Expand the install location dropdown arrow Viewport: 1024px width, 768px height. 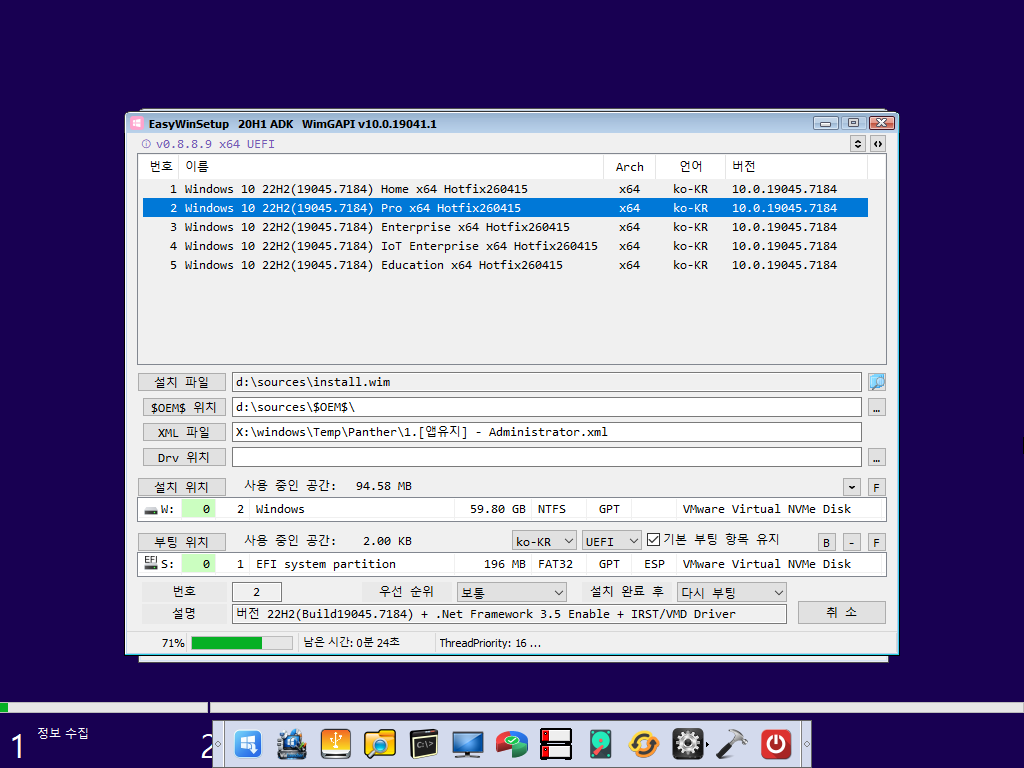pos(852,487)
